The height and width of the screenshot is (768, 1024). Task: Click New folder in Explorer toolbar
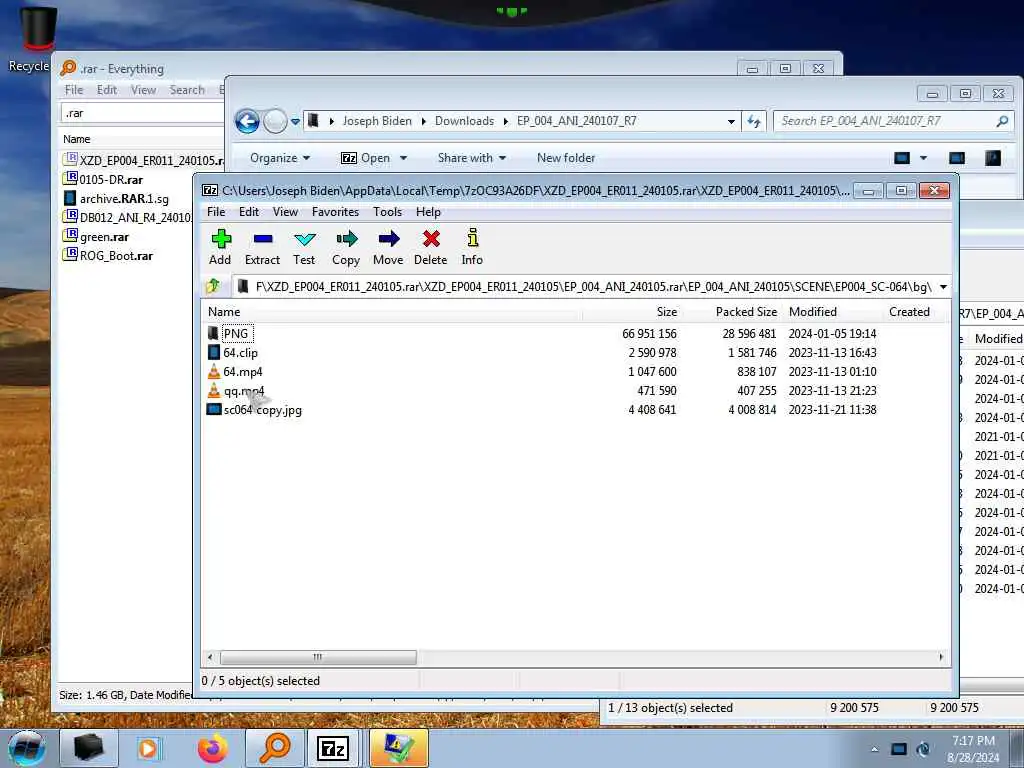pos(566,158)
